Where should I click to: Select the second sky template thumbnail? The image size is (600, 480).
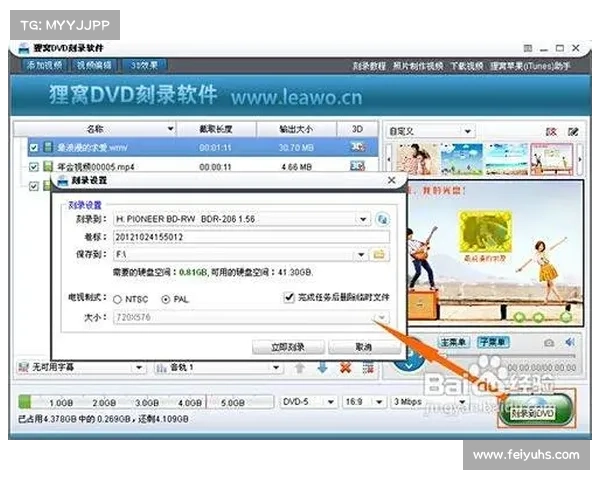461,159
